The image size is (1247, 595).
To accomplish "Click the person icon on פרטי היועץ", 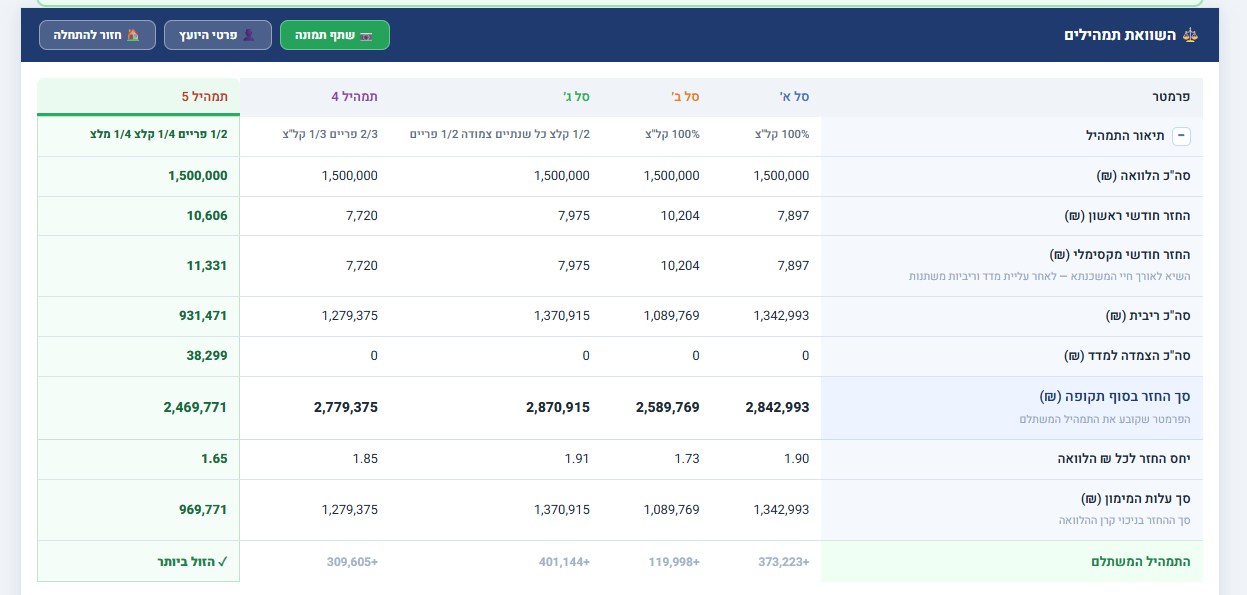I will 249,35.
